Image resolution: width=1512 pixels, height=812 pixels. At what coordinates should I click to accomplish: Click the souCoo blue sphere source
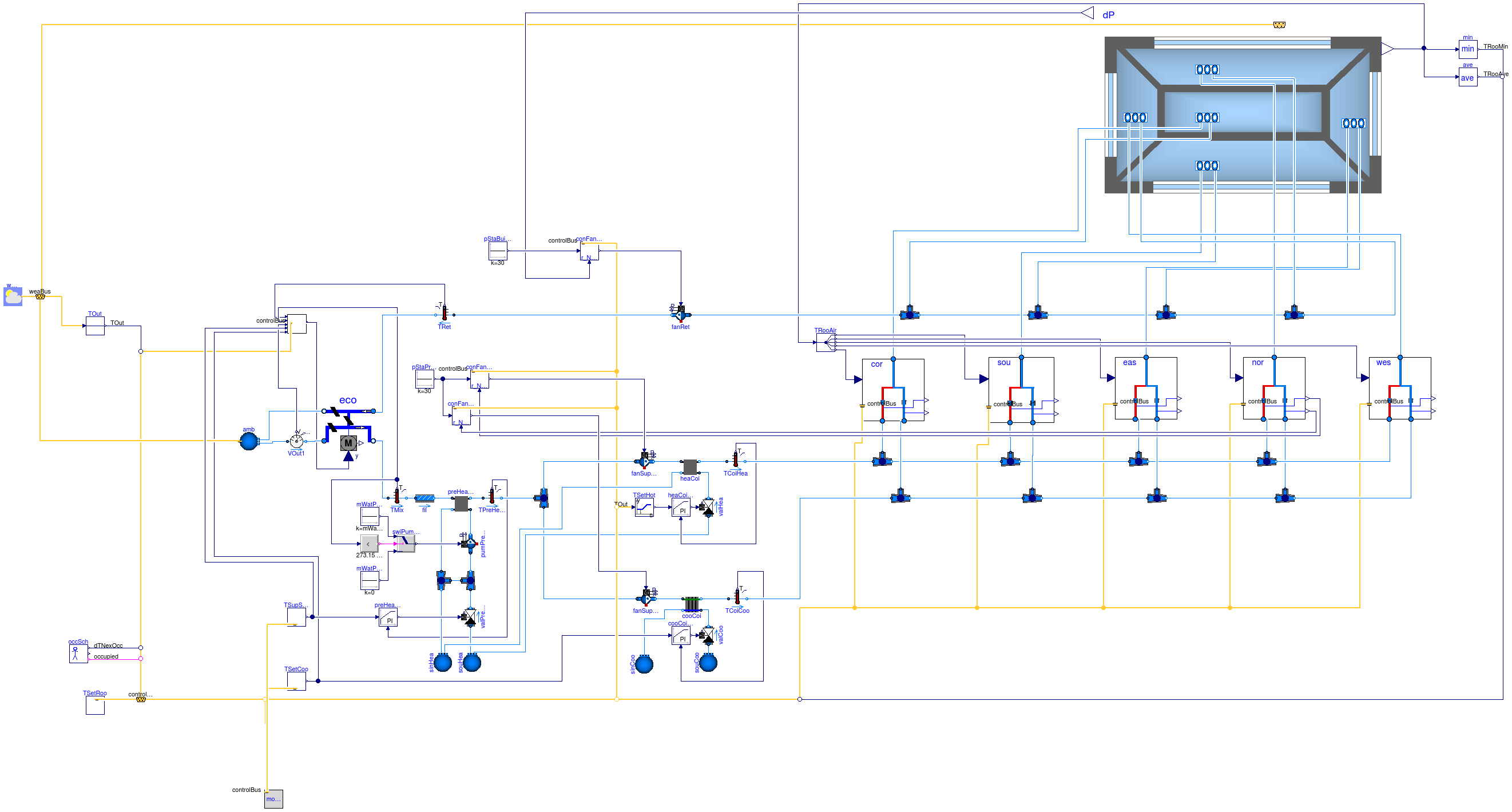click(x=708, y=663)
